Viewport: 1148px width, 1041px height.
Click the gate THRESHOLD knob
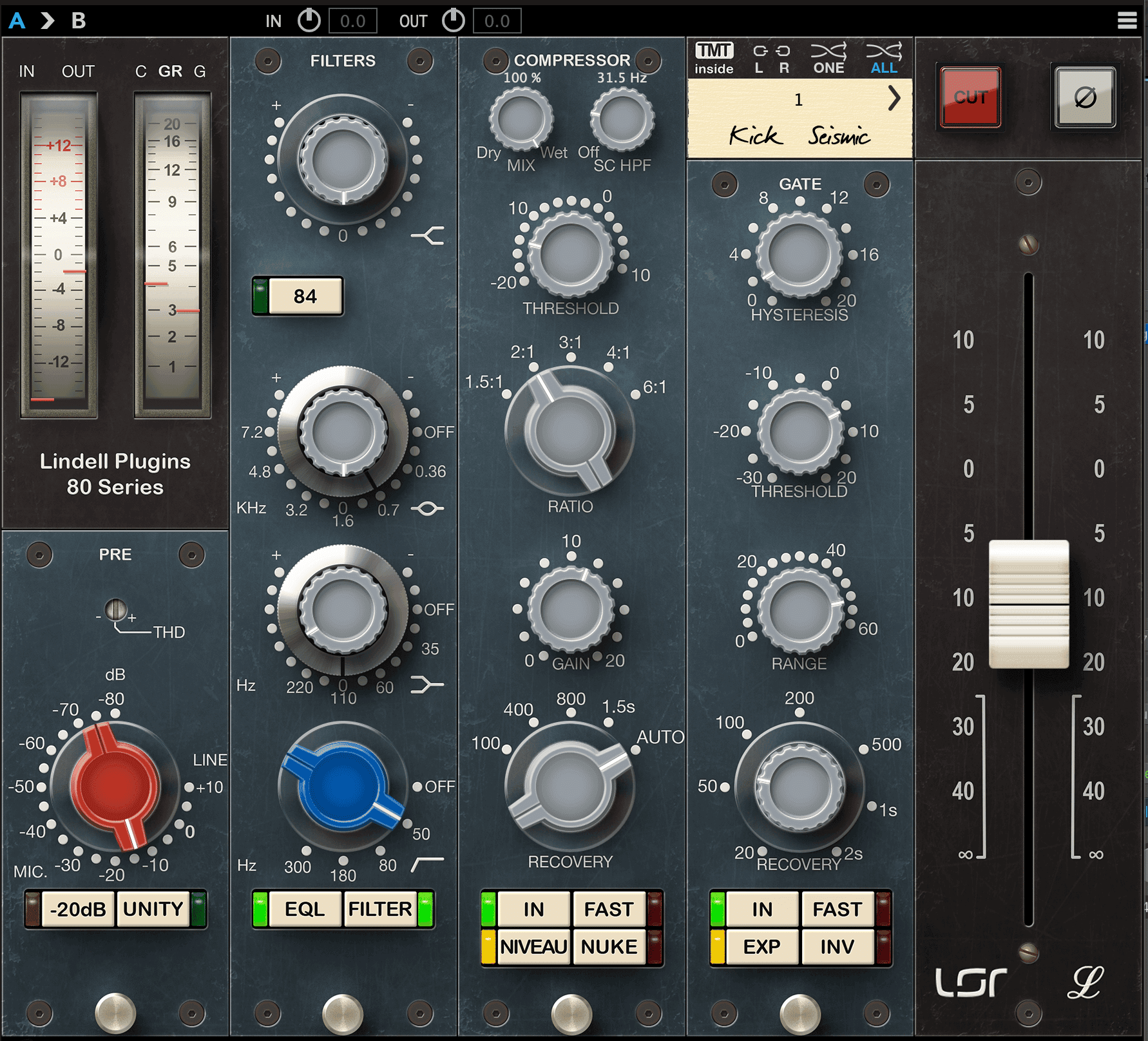click(799, 431)
